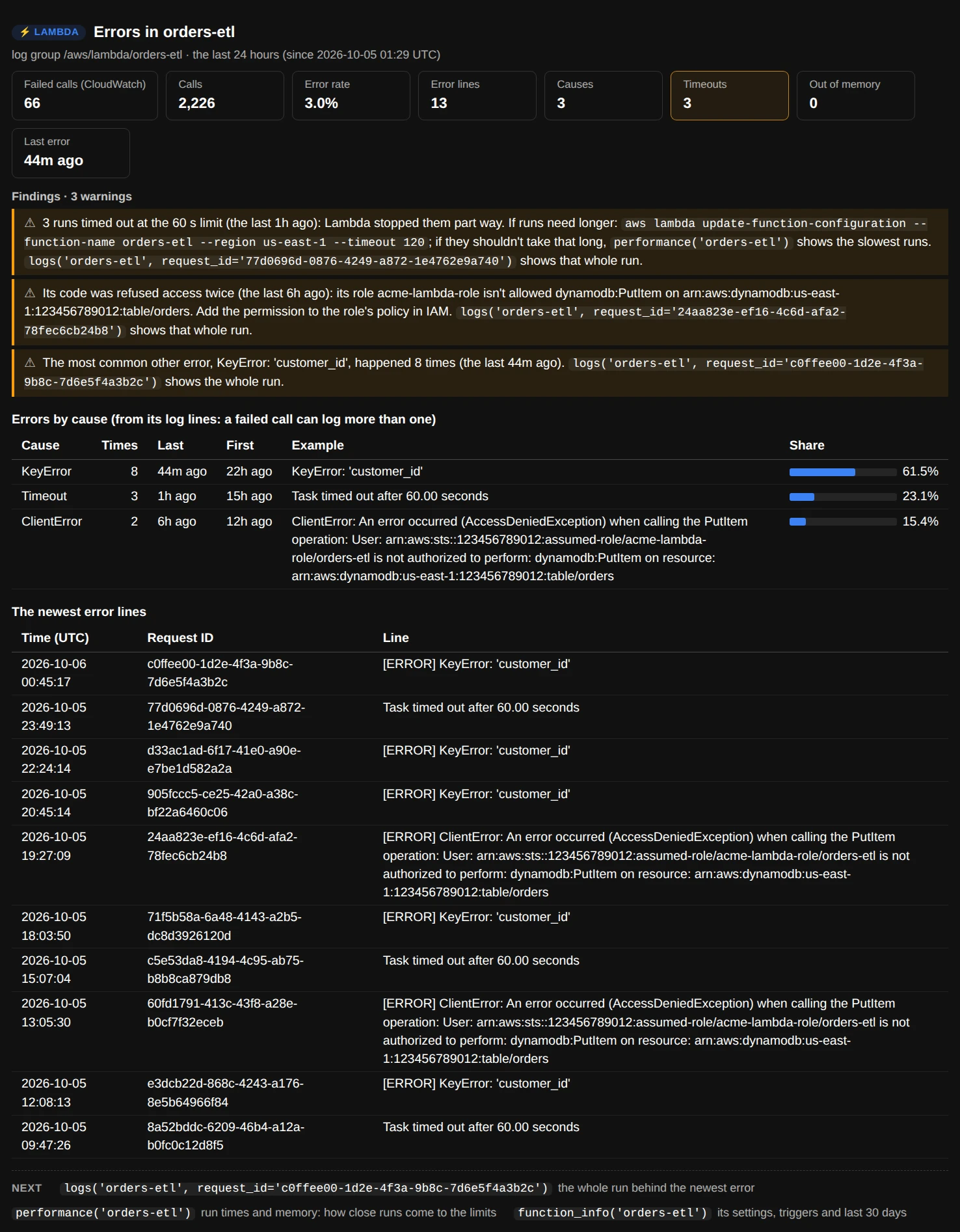
Task: Click request ID c0ffee00-1d2e-4f3a-9b8c-7d6e5f4a3b2c in the newest error lines table
Action: (220, 673)
